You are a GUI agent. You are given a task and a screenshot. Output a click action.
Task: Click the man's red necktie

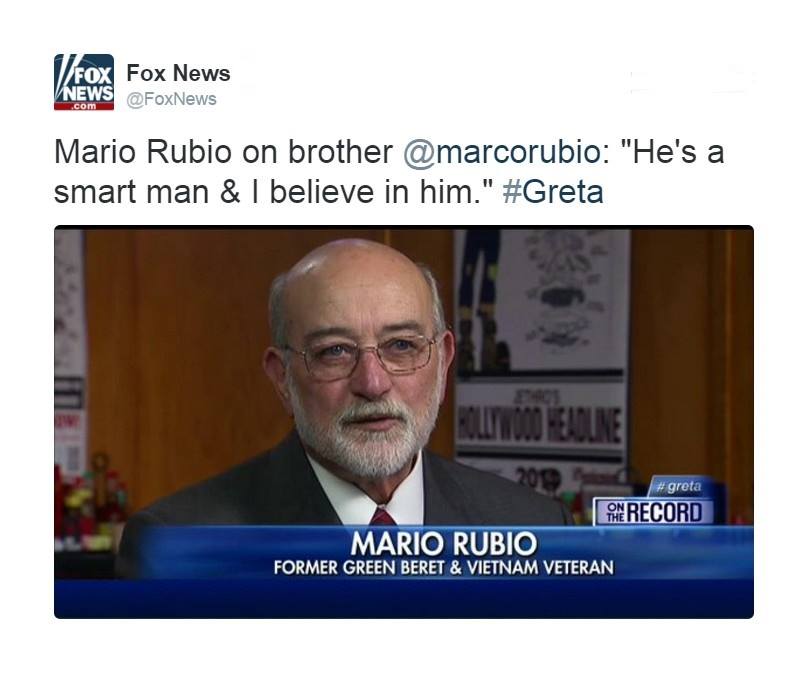coord(383,516)
